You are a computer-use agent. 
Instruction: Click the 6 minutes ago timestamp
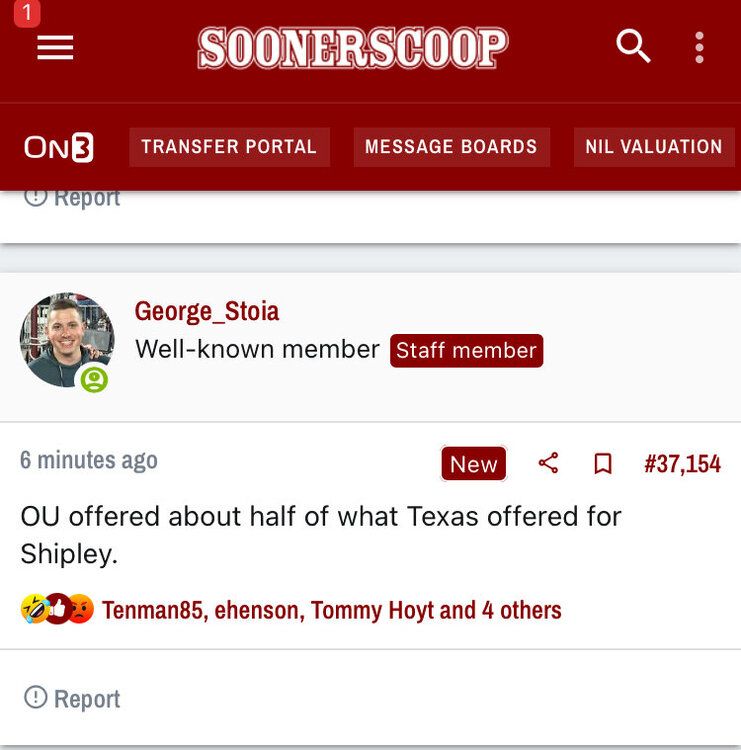point(89,460)
